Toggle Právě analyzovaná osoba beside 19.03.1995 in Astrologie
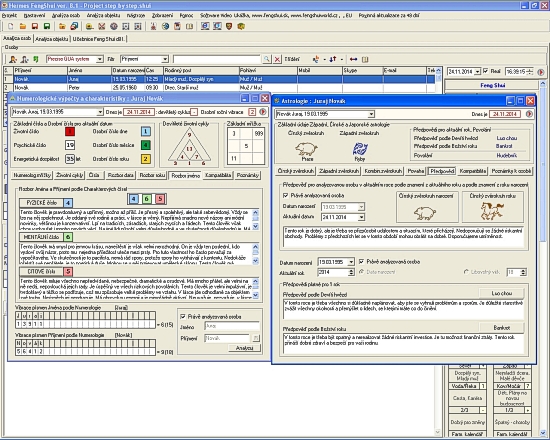550x440 pixels. [x=361, y=262]
